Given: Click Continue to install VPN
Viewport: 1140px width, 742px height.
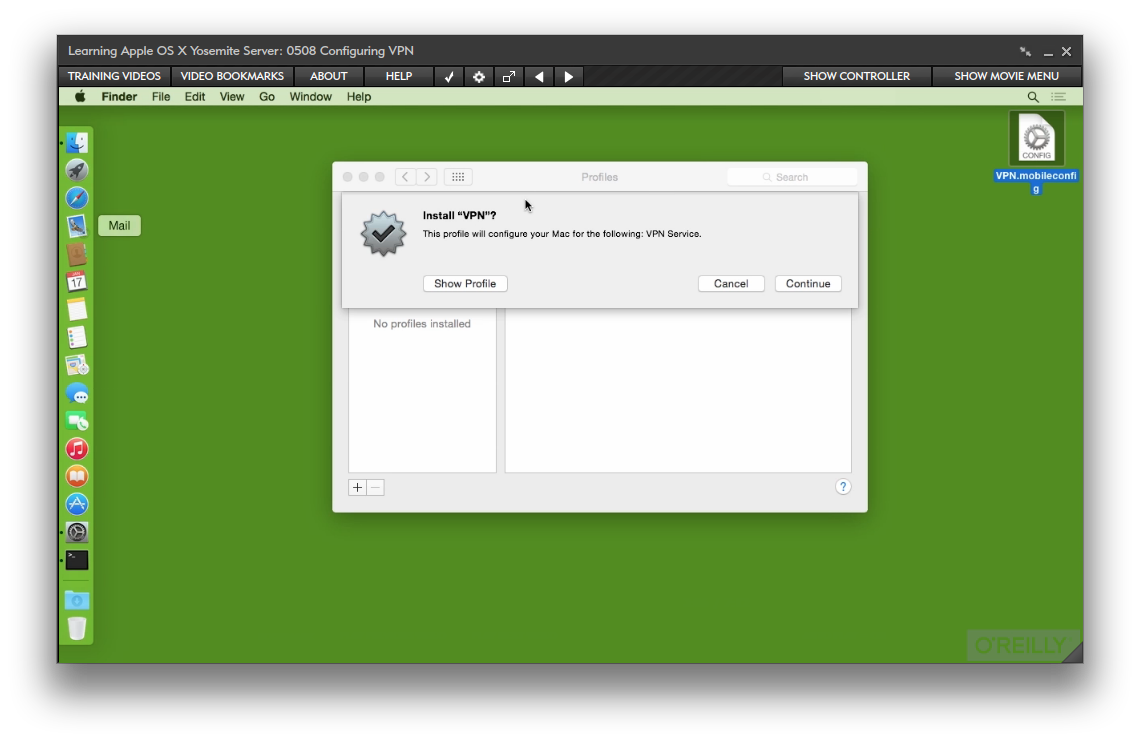Looking at the screenshot, I should 808,283.
